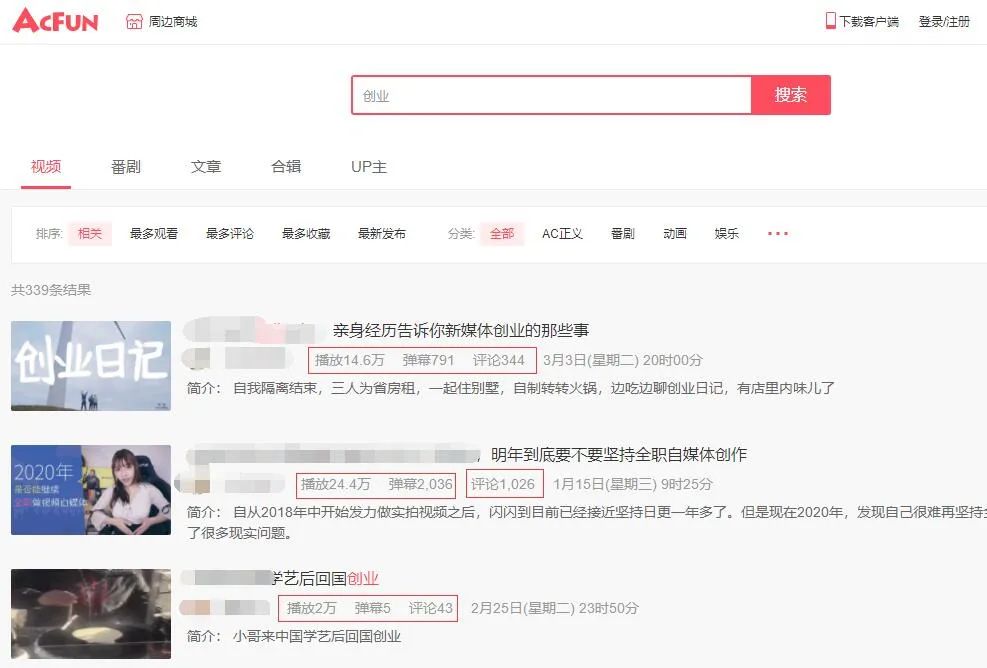Sort results by 最新发布
Image resolution: width=987 pixels, height=668 pixels.
(382, 234)
